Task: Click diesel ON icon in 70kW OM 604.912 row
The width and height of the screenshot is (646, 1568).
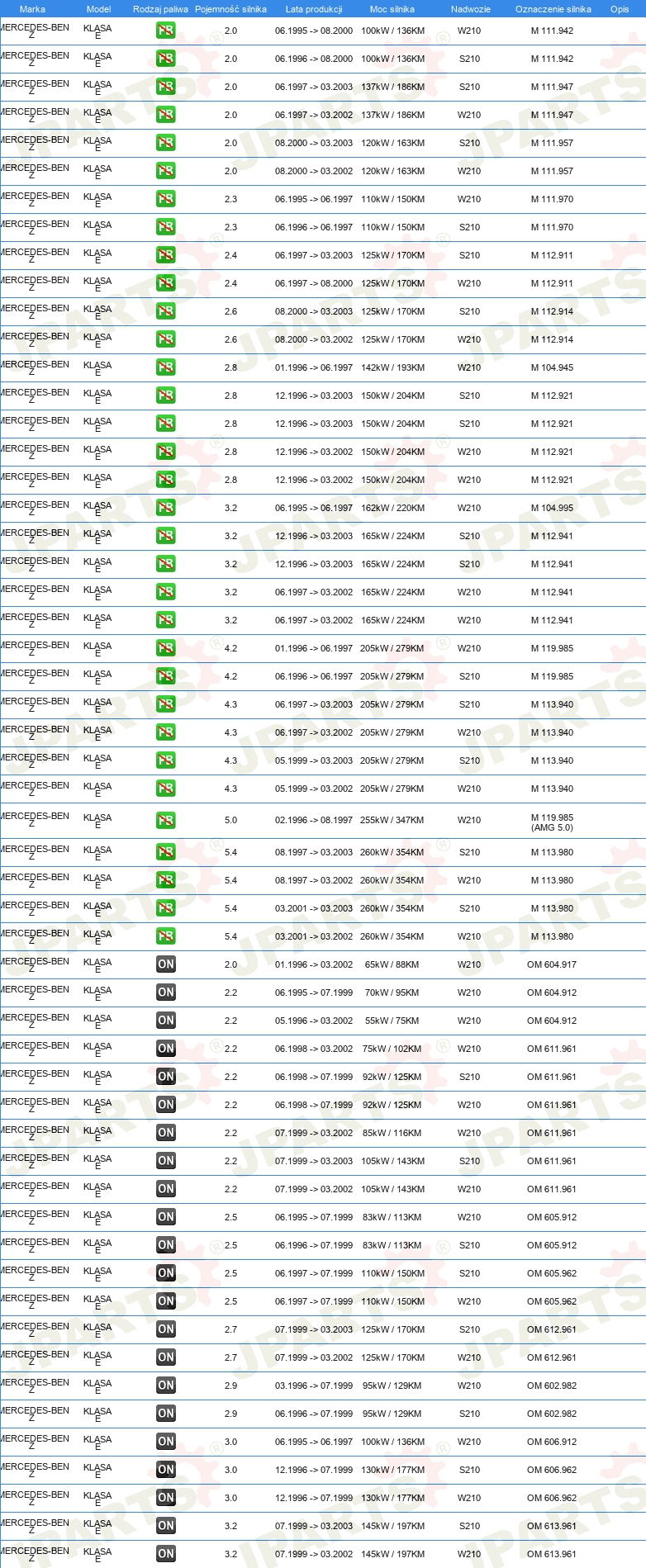Action: pyautogui.click(x=166, y=992)
